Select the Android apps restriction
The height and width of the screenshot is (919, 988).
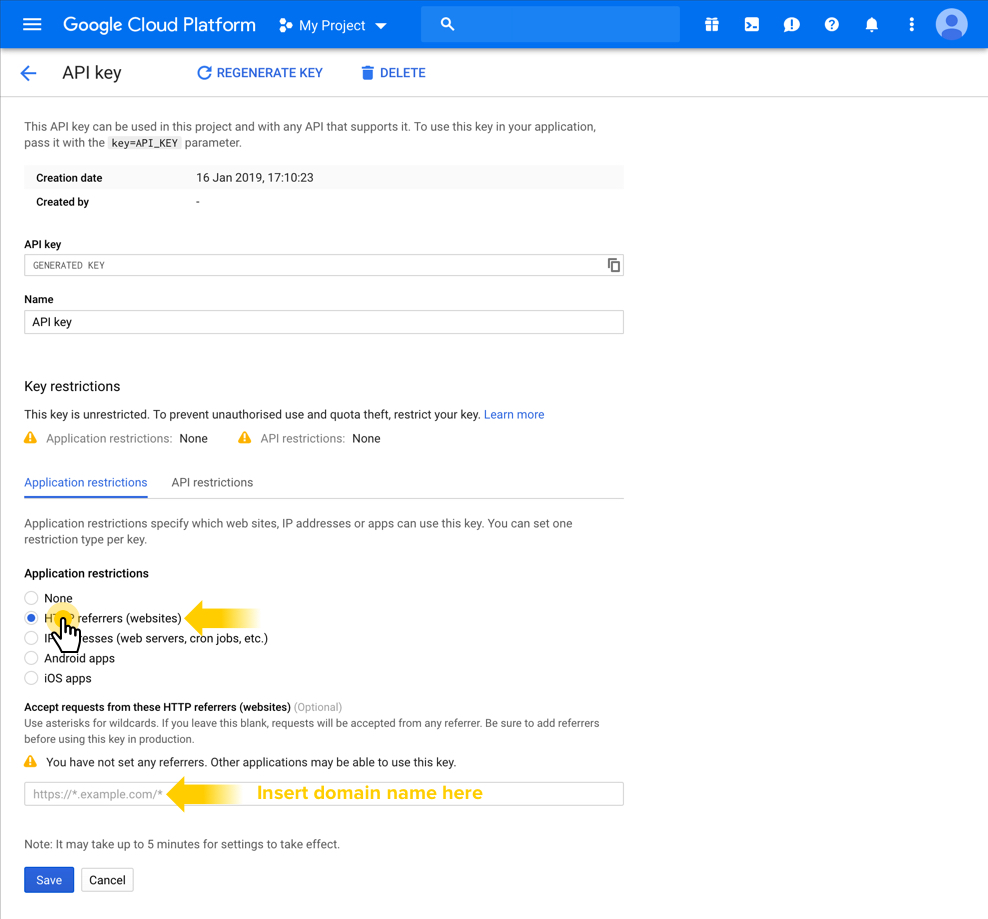point(32,658)
